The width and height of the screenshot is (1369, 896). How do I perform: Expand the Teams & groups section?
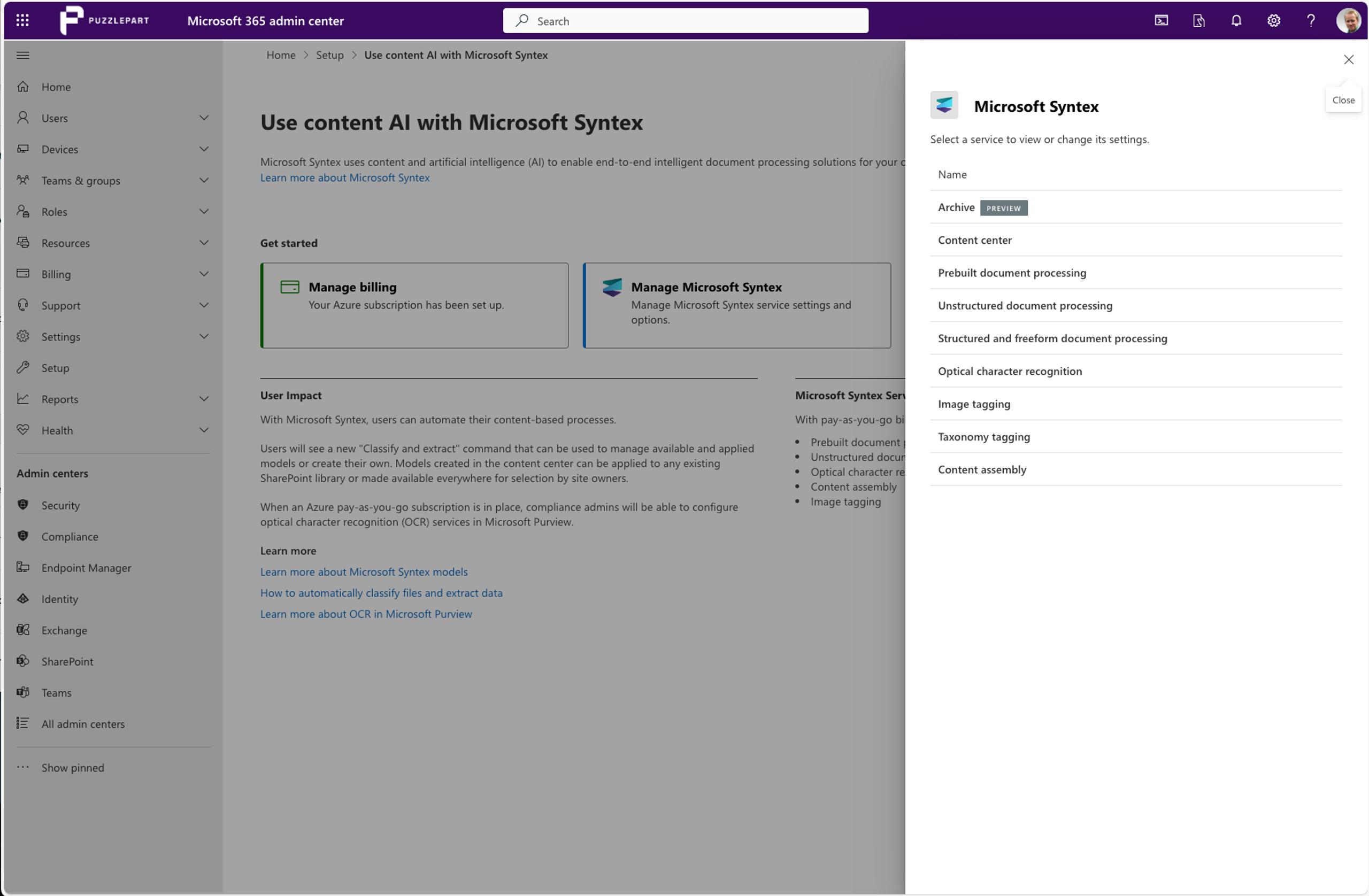point(204,180)
